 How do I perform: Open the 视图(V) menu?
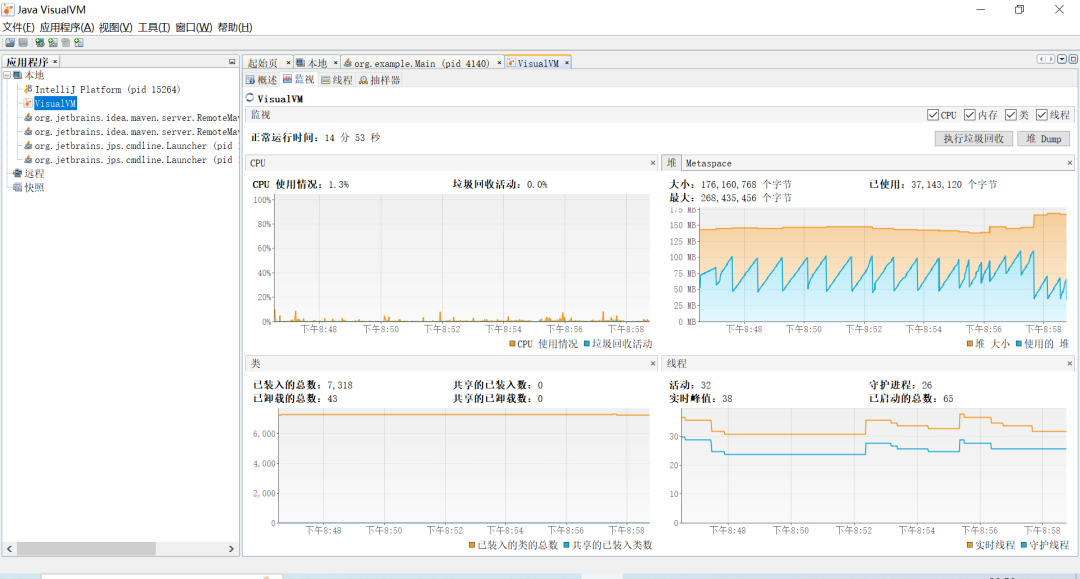[115, 28]
